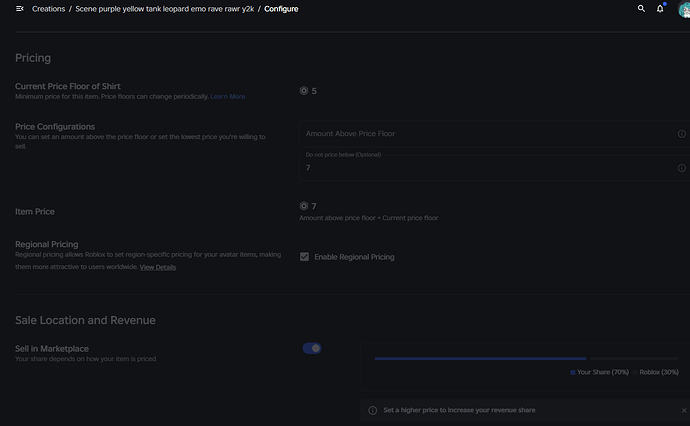This screenshot has width=690, height=426.
Task: Click info icon in revenue share notice
Action: 372,410
